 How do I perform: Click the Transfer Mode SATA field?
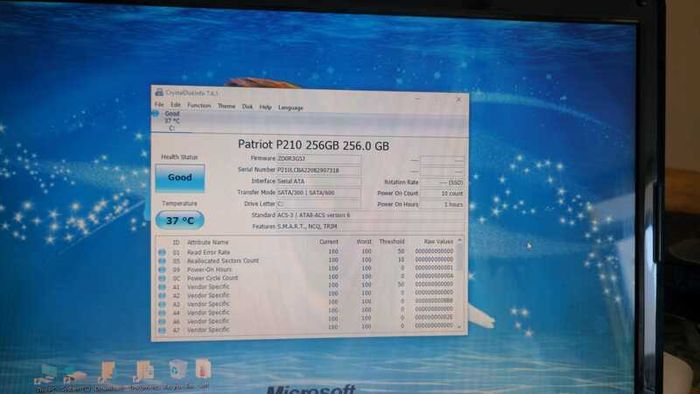318,193
